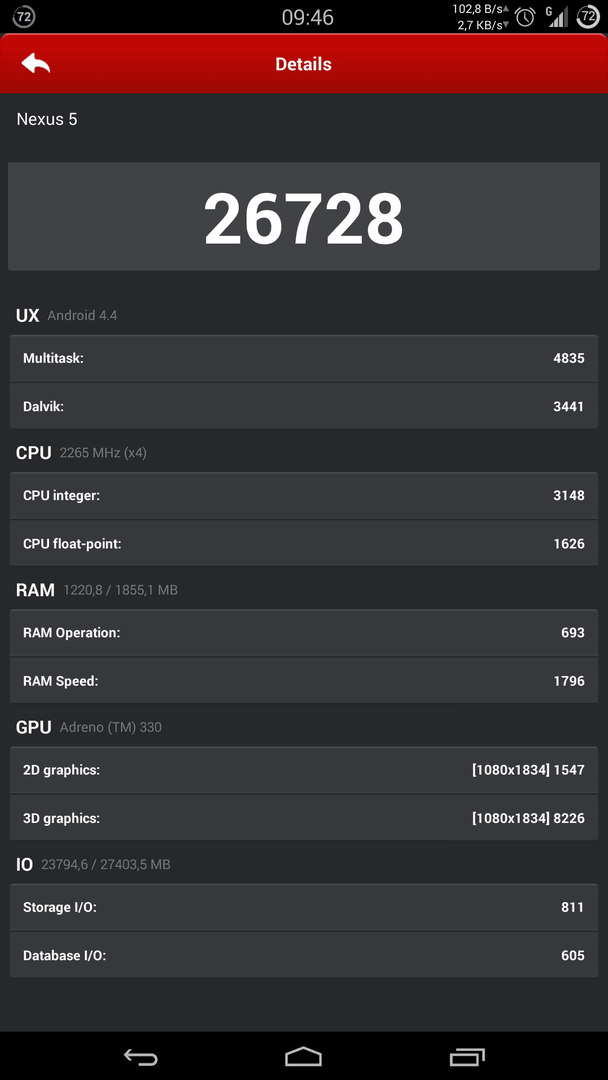Select the Database I/O row
Image resolution: width=608 pixels, height=1080 pixels.
(x=304, y=955)
